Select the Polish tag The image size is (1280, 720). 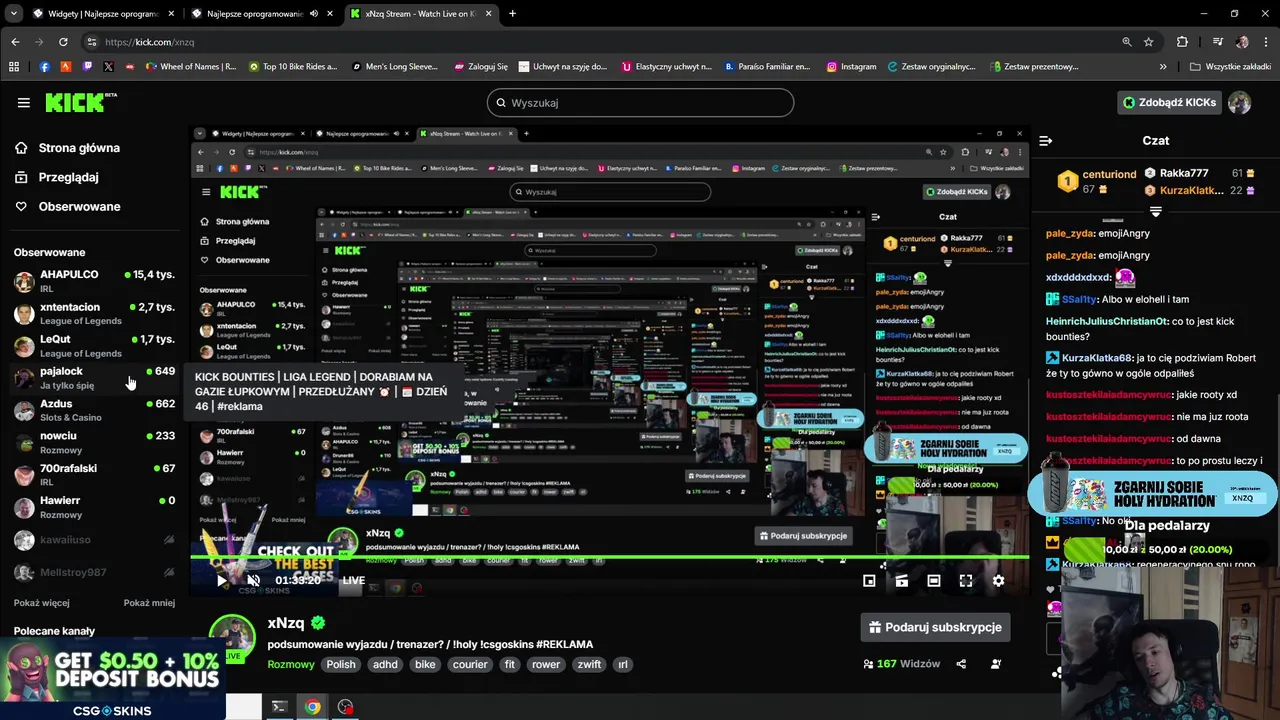pyautogui.click(x=341, y=664)
